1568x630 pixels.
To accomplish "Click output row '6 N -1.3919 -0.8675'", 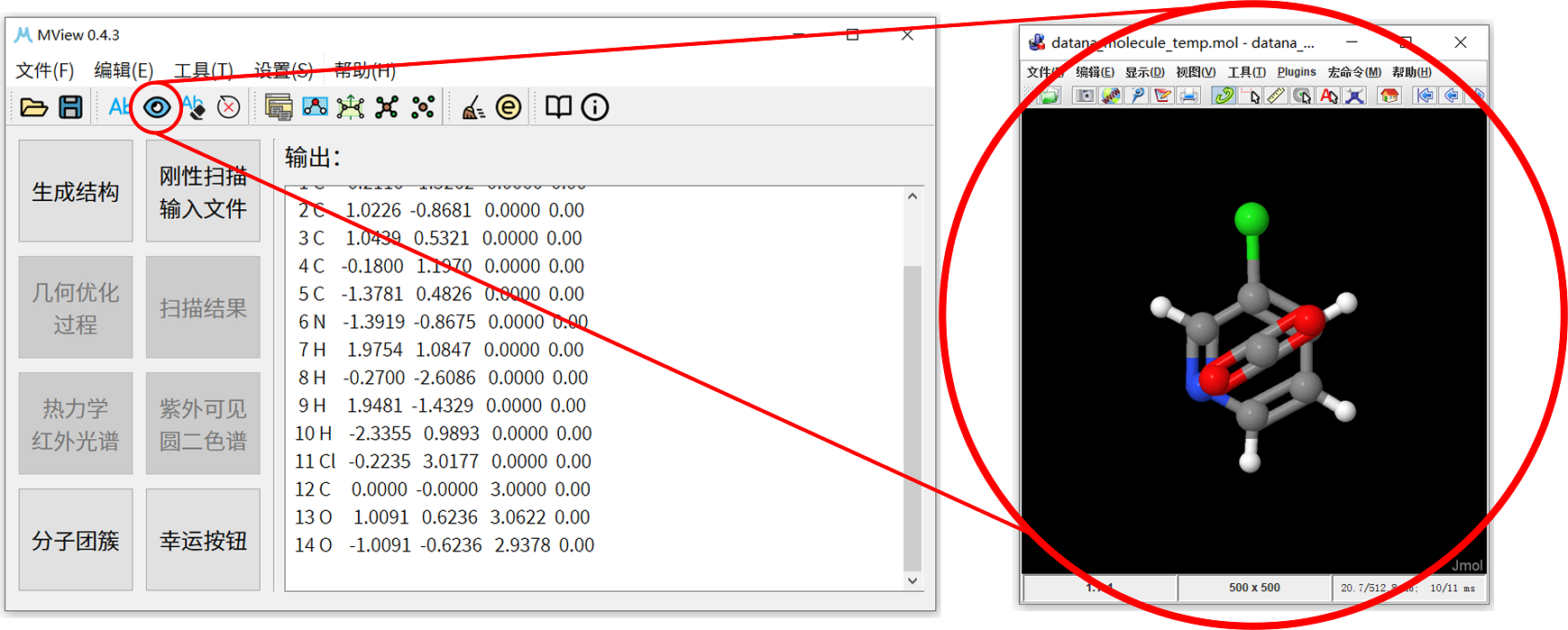I will tap(443, 322).
